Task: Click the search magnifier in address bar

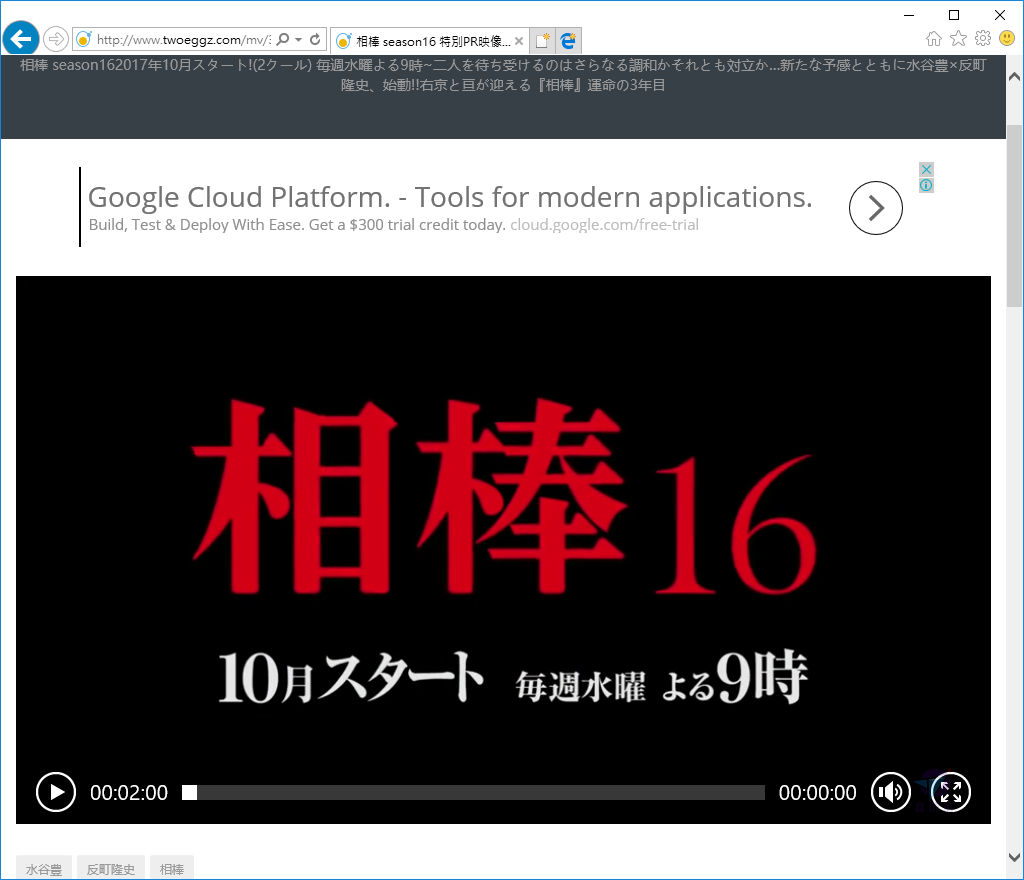Action: tap(283, 40)
